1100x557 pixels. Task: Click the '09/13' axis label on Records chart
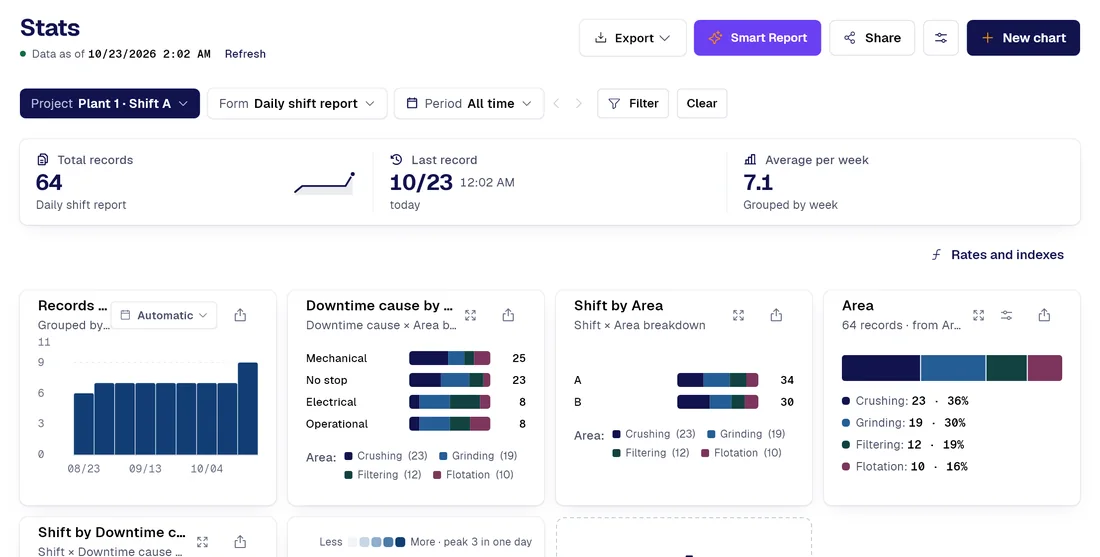(x=145, y=468)
